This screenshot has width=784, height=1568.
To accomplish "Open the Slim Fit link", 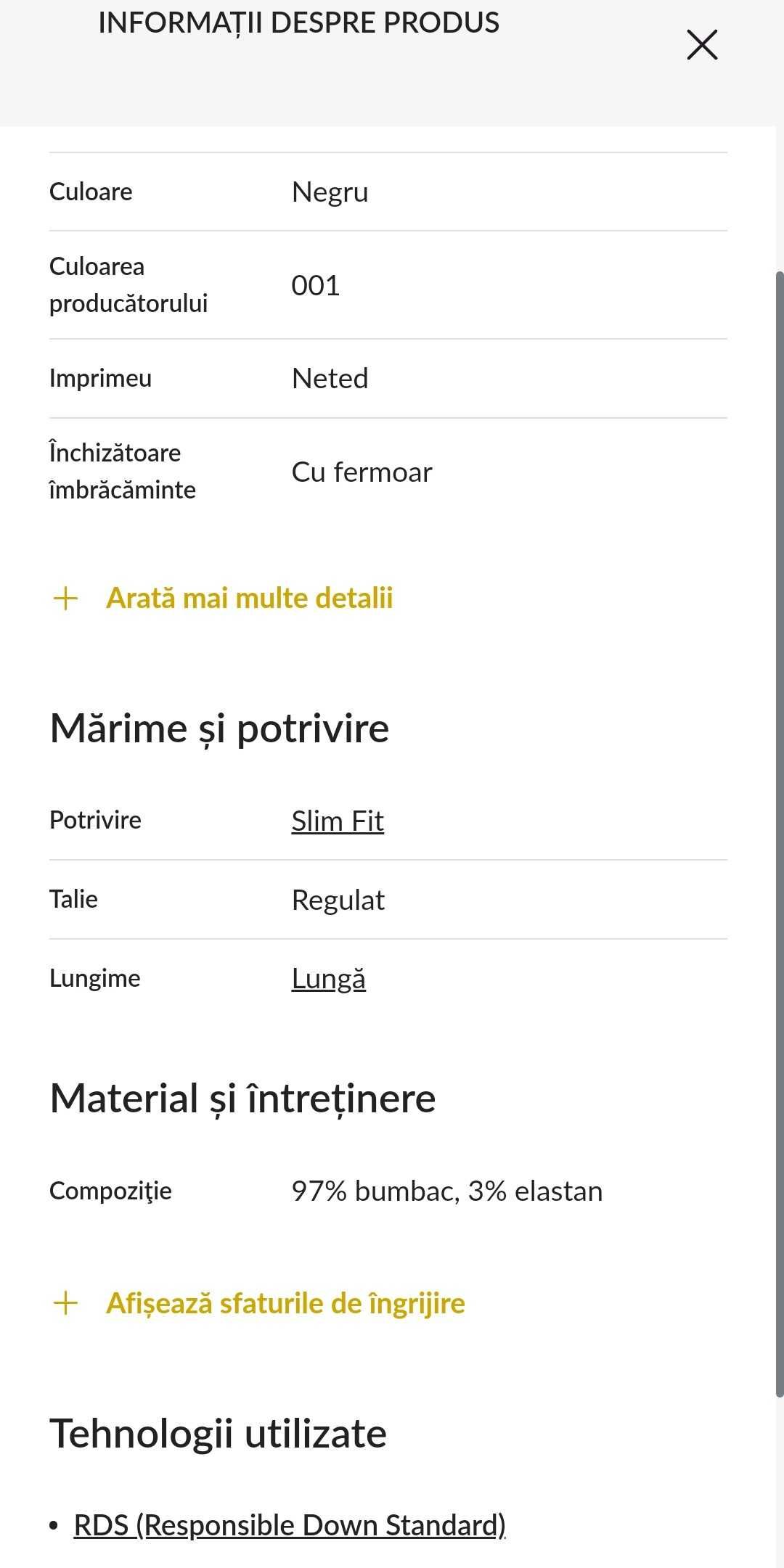I will (338, 821).
